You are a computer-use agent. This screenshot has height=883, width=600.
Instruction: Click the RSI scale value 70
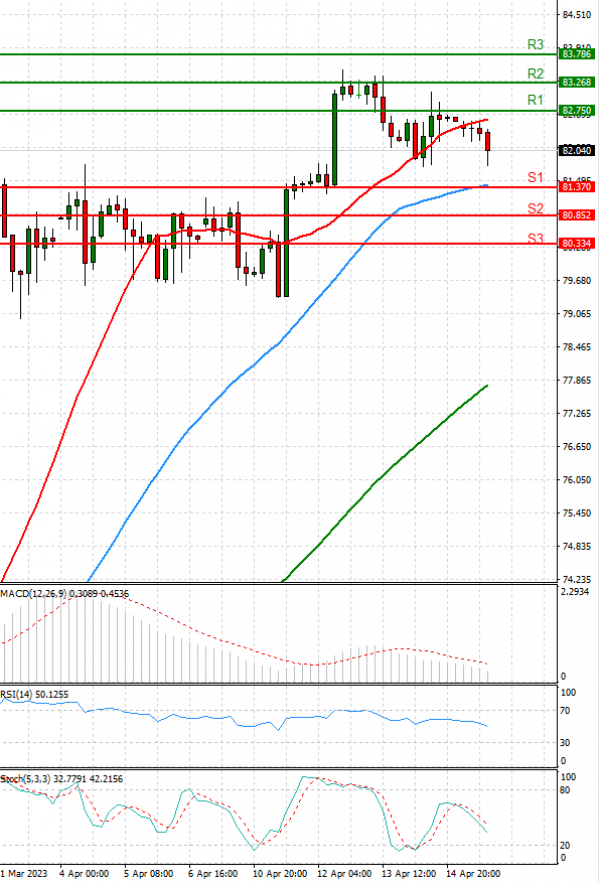[565, 711]
